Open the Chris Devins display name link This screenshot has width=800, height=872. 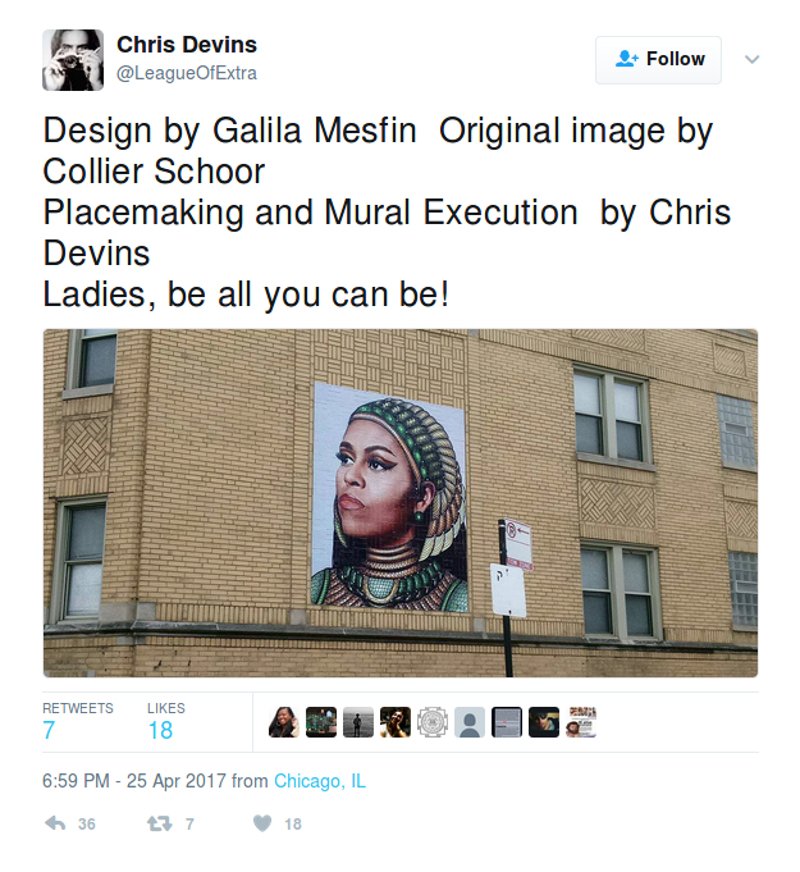click(x=187, y=45)
